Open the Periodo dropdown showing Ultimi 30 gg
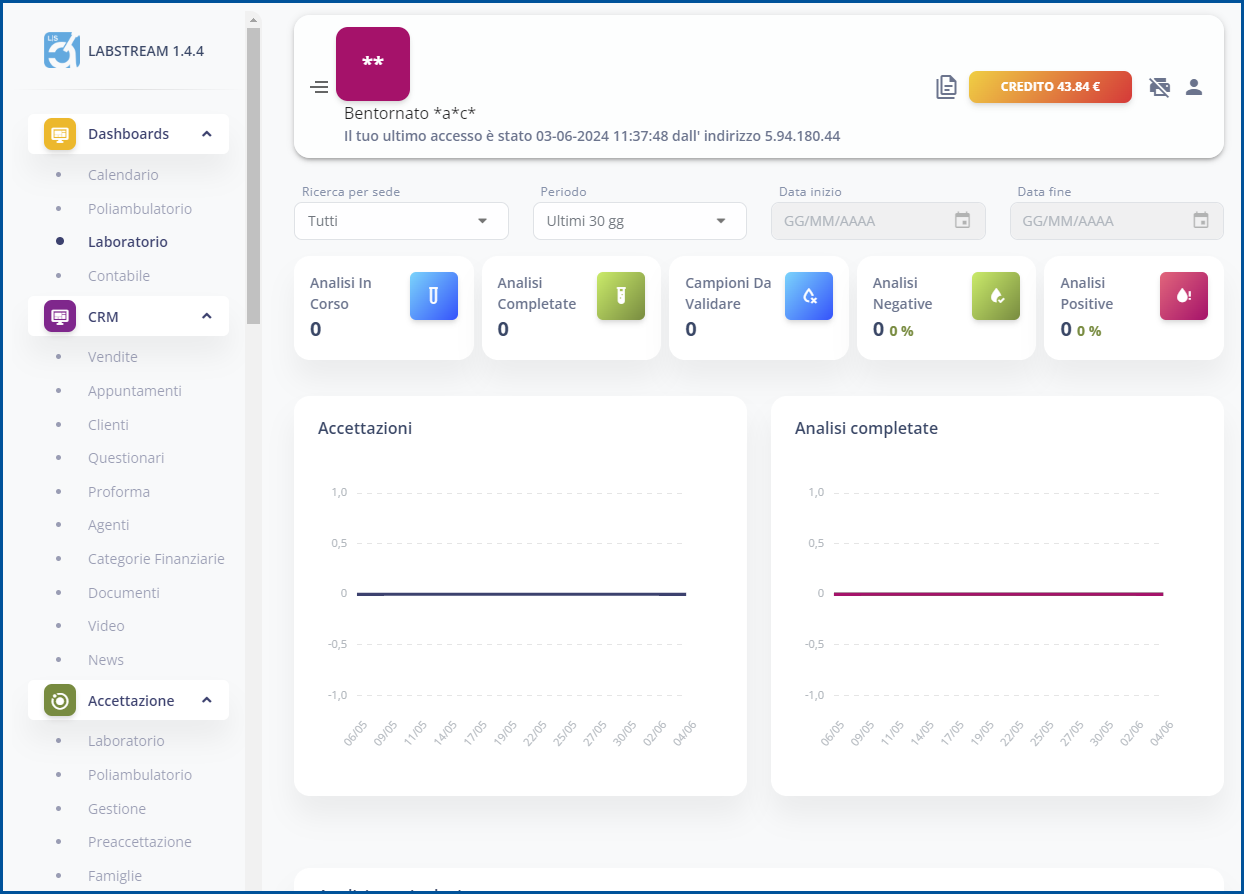 tap(639, 221)
